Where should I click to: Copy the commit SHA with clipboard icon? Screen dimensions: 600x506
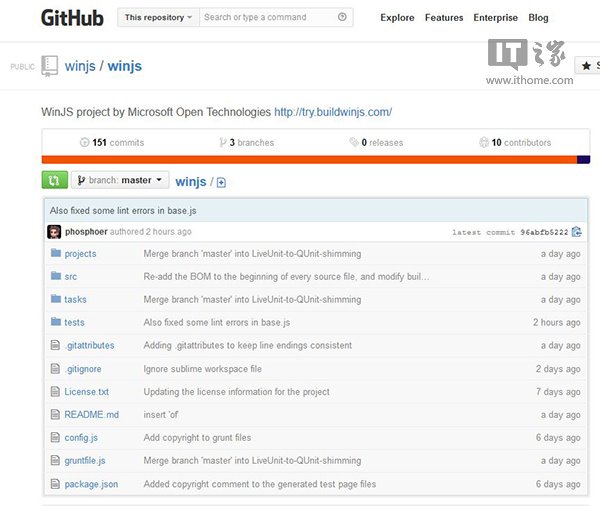(577, 232)
